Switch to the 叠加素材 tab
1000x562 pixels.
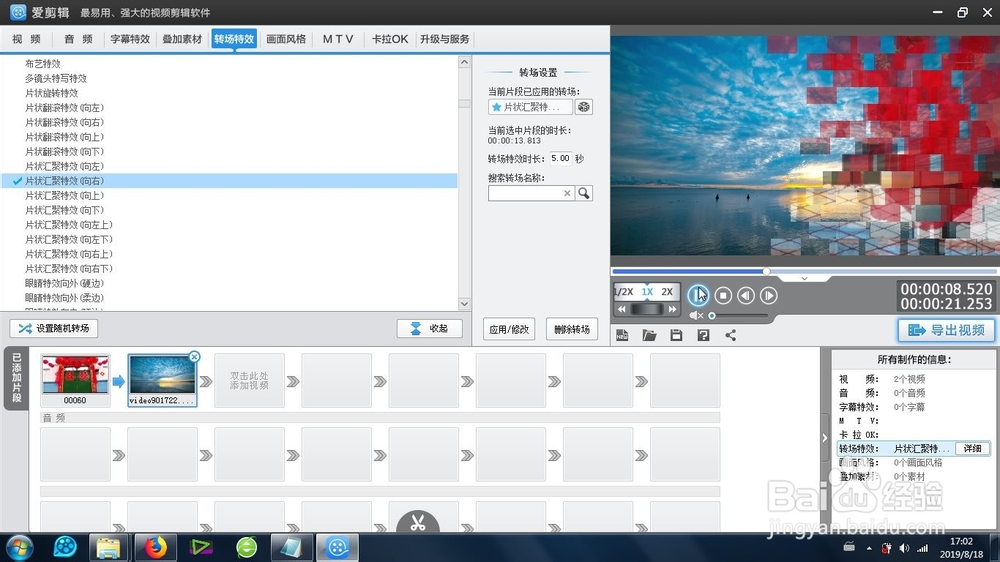coord(182,39)
